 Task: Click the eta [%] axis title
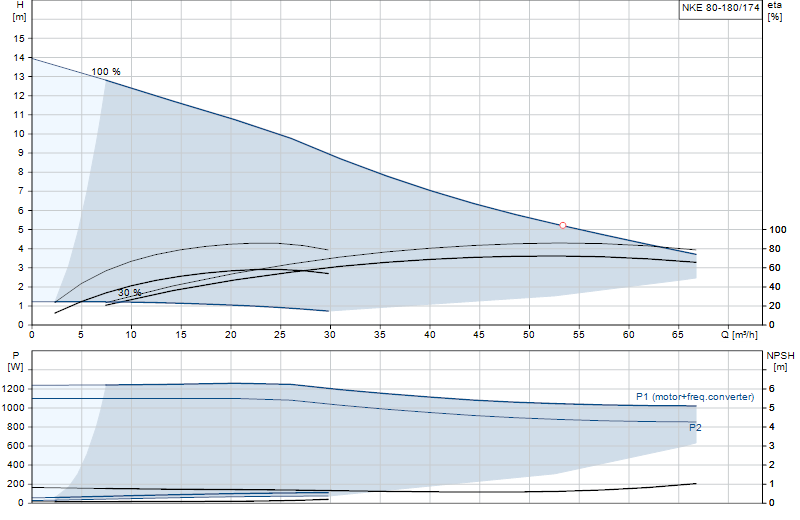tap(774, 11)
